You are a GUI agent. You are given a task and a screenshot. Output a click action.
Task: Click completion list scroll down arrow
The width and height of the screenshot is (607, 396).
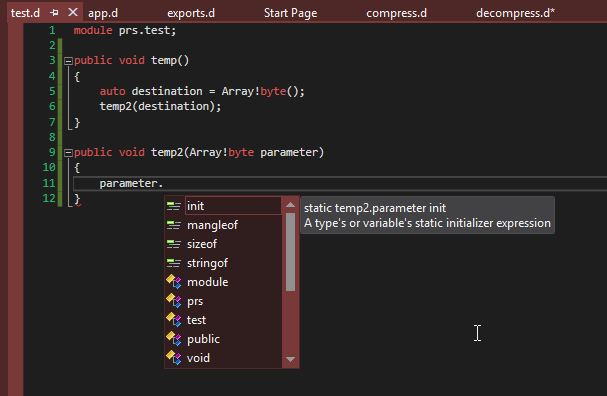point(290,359)
